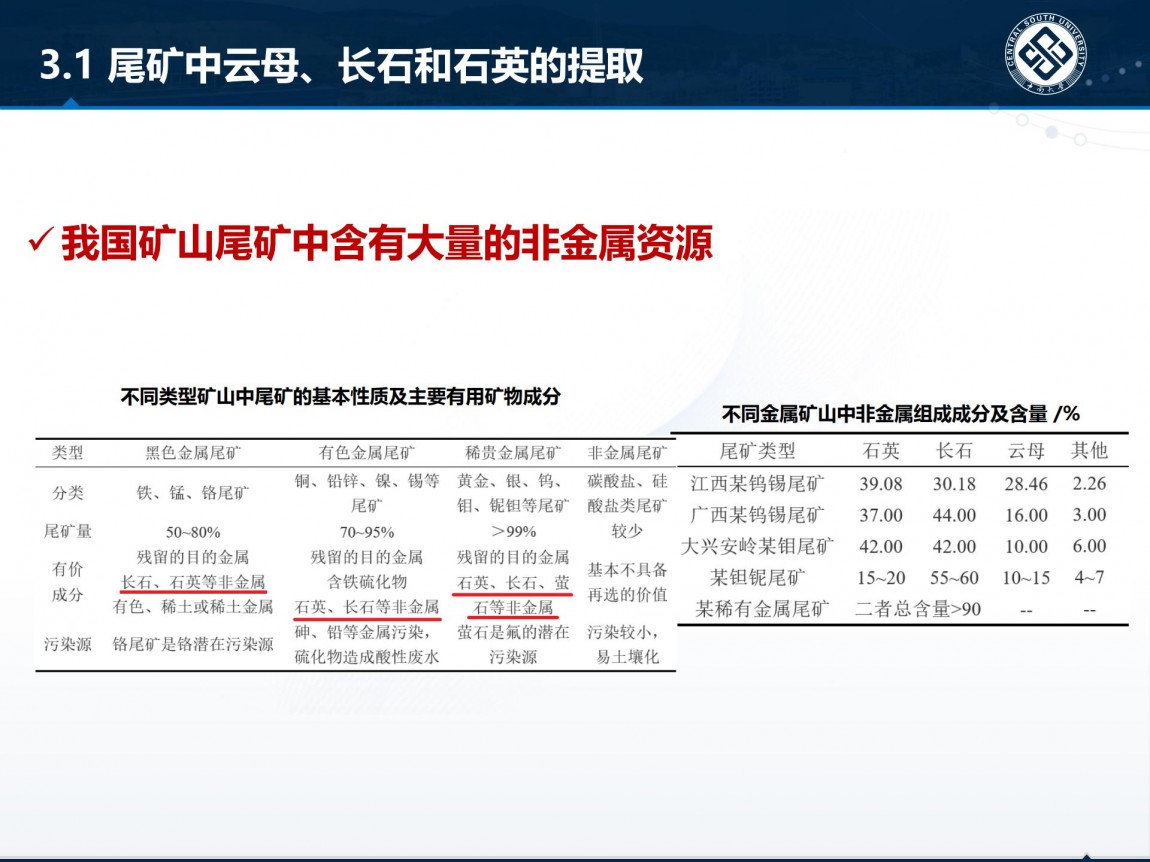Viewport: 1150px width, 862px height.
Task: Click cell '含铁硫化物'
Action: [x=367, y=582]
